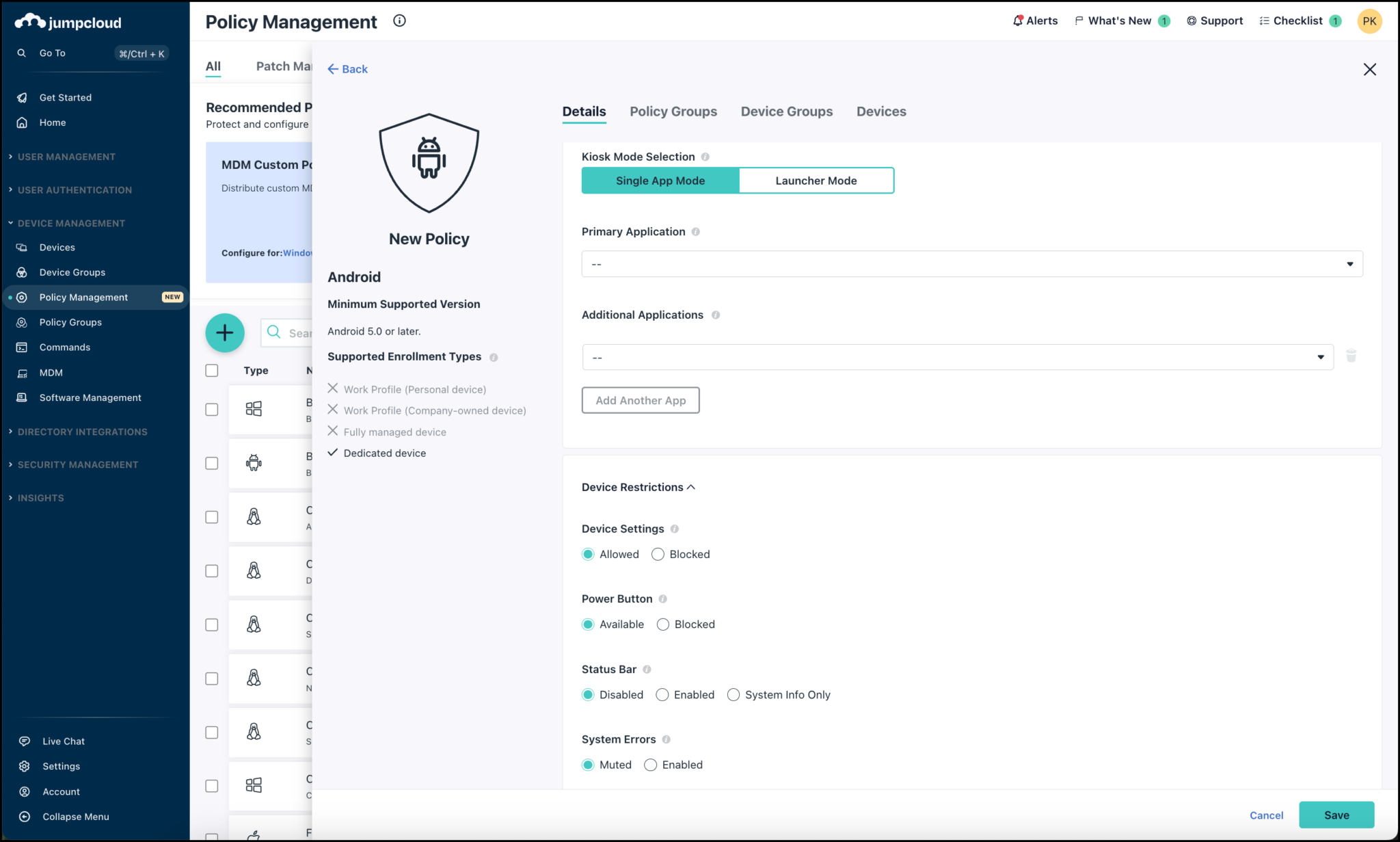This screenshot has height=842, width=1400.
Task: Open the PK account avatar menu
Action: point(1369,21)
